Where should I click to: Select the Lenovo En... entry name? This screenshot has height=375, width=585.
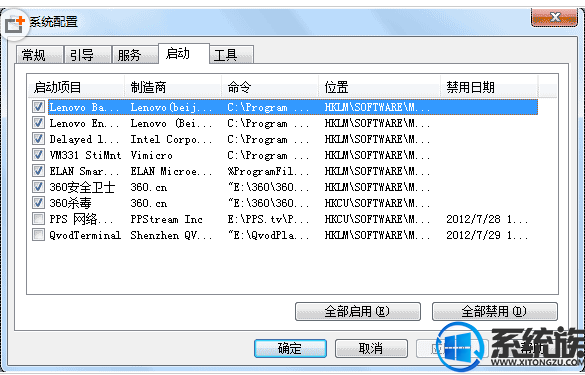(84, 123)
